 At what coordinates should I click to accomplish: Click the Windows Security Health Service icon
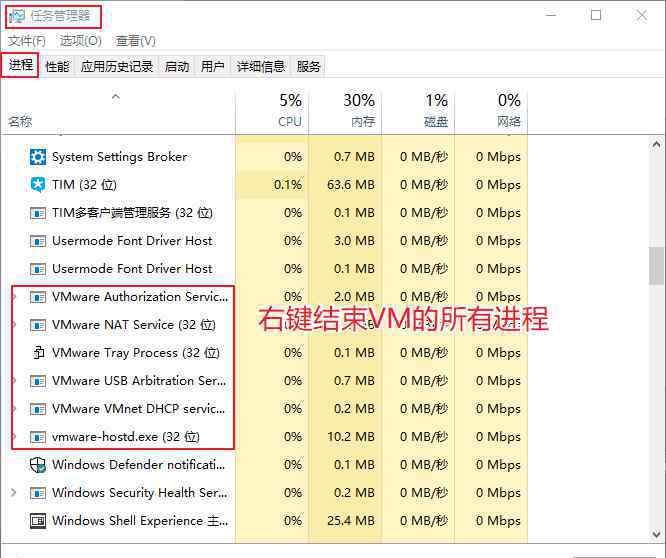coord(38,493)
